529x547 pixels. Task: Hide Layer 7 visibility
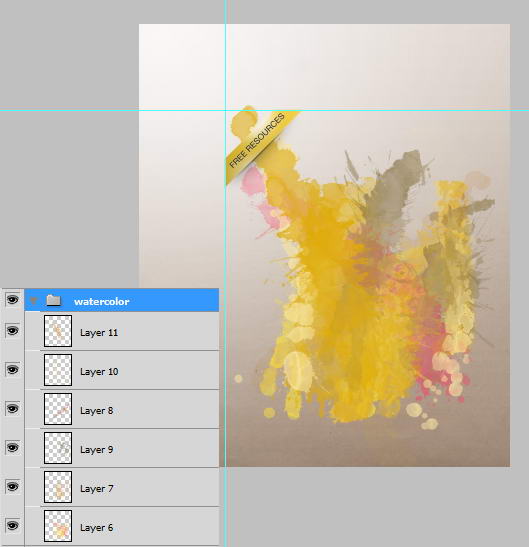tap(13, 487)
